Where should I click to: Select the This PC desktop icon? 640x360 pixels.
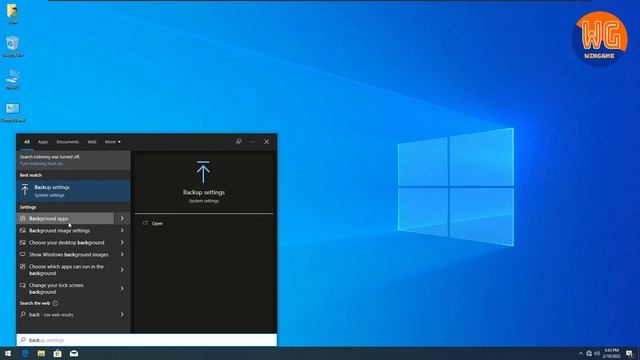[13, 79]
